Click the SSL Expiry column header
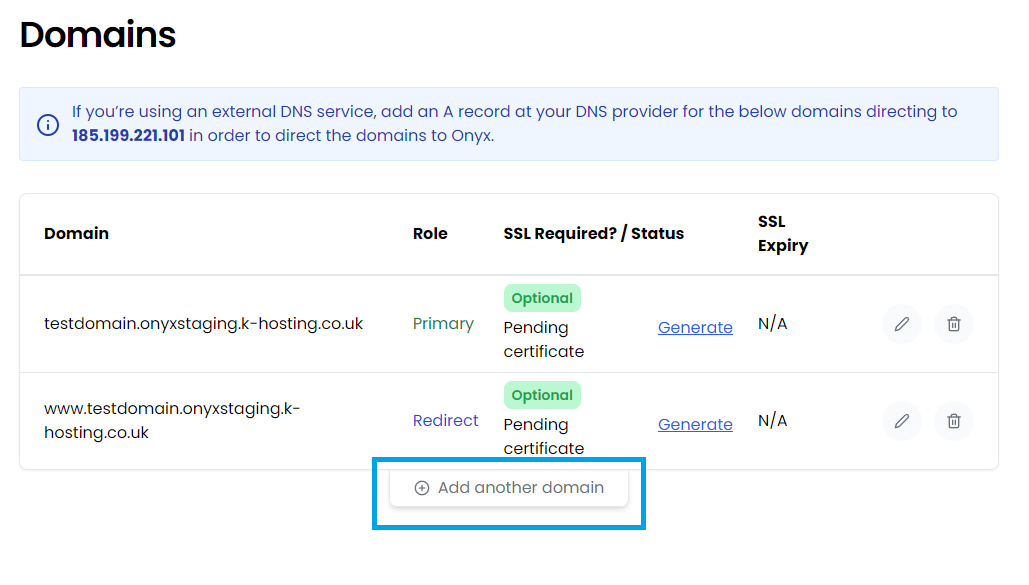 [783, 234]
